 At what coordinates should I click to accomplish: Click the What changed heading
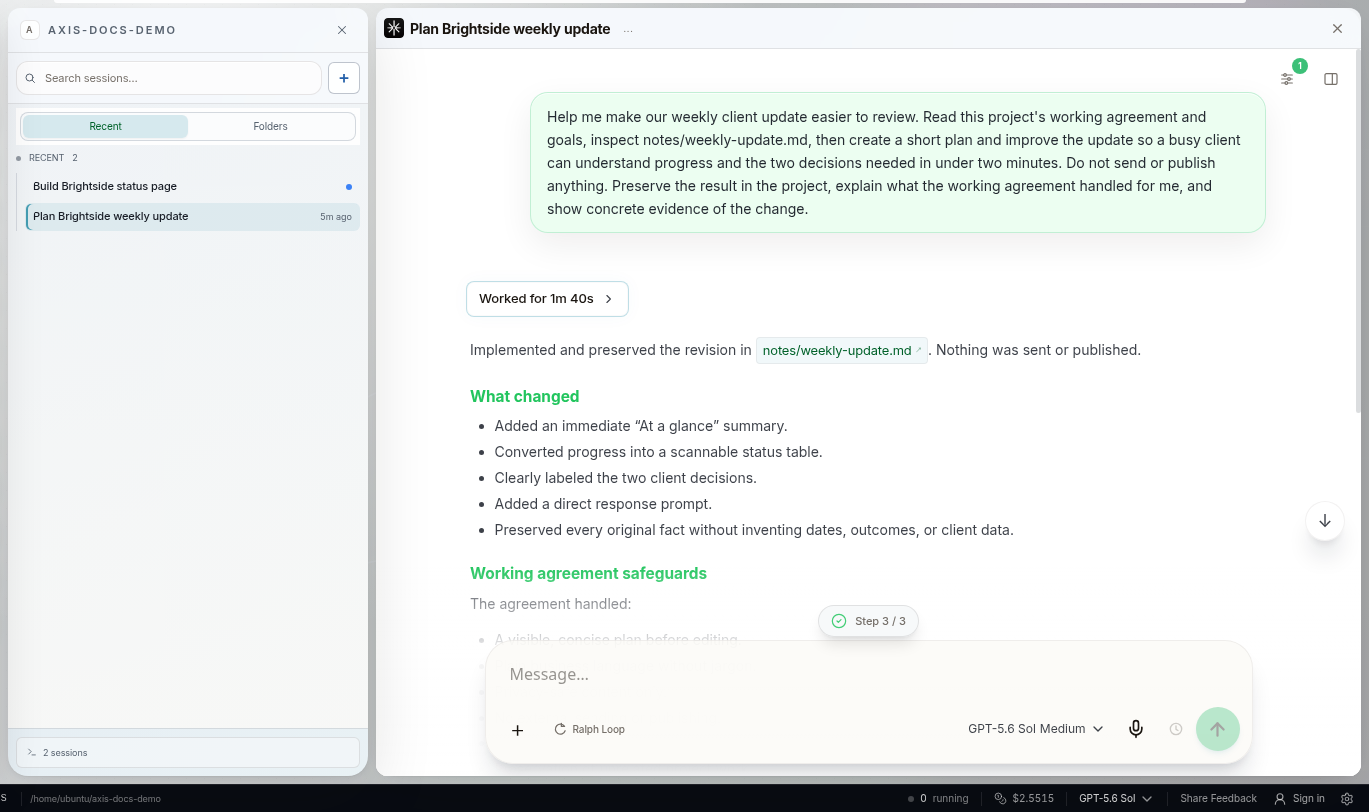click(525, 396)
